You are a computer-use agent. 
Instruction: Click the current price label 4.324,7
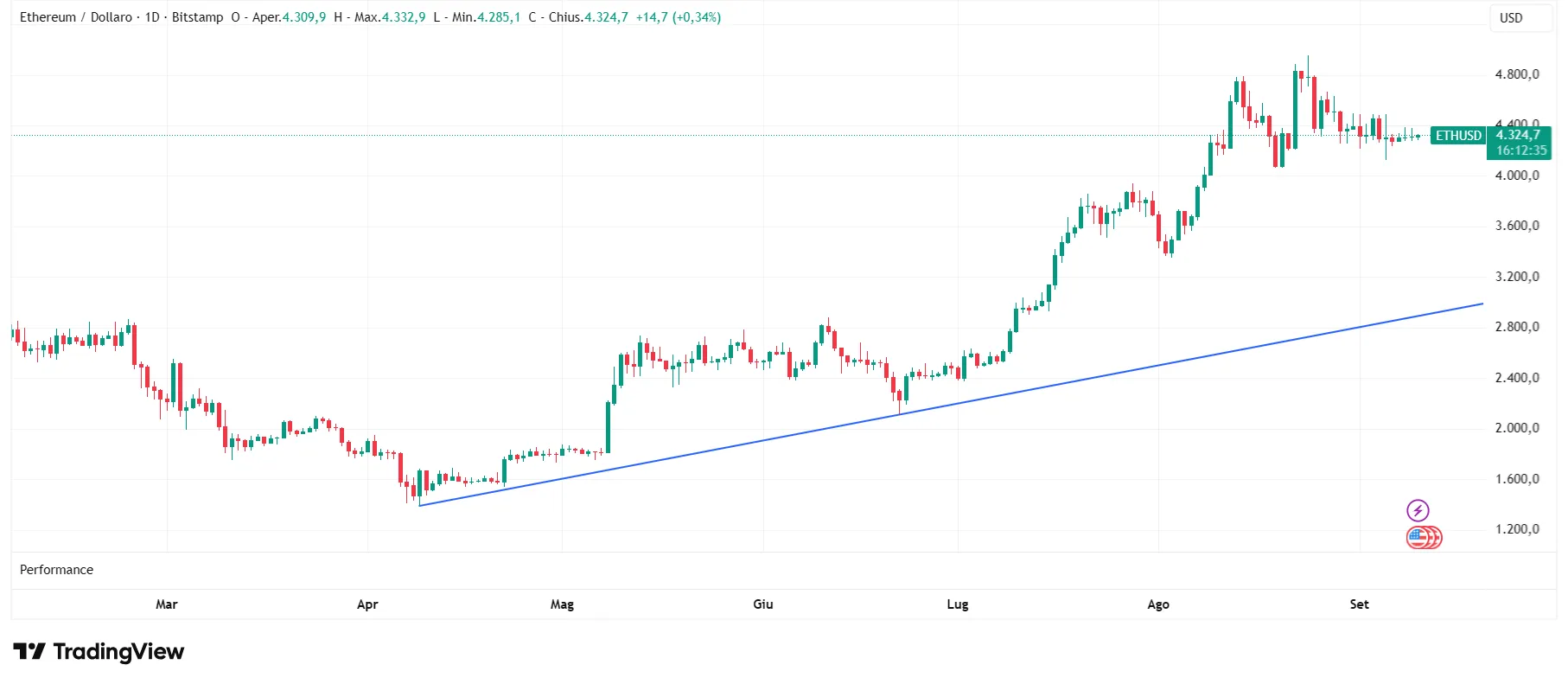[x=1518, y=135]
